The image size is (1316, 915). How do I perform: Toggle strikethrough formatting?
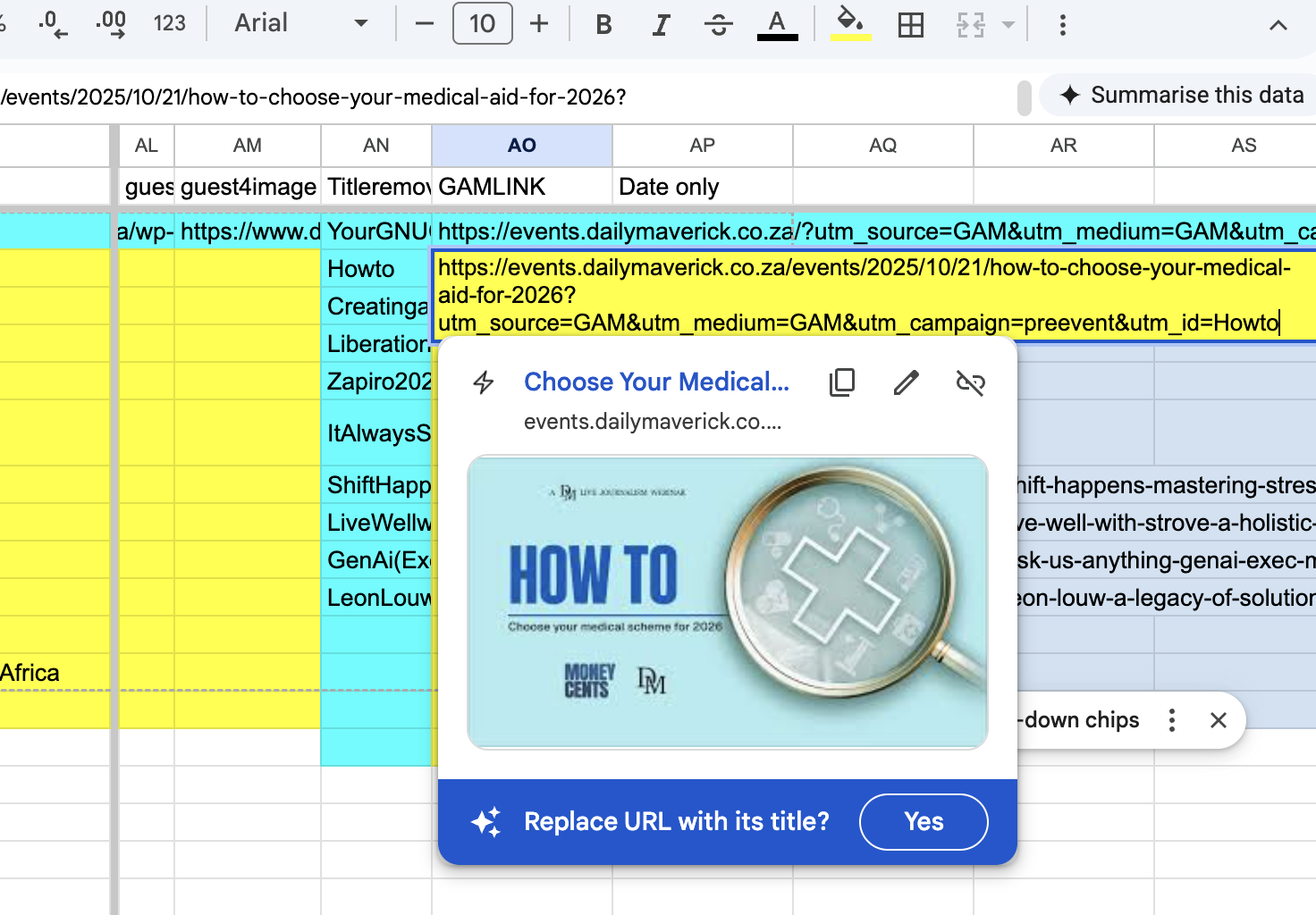pyautogui.click(x=718, y=25)
